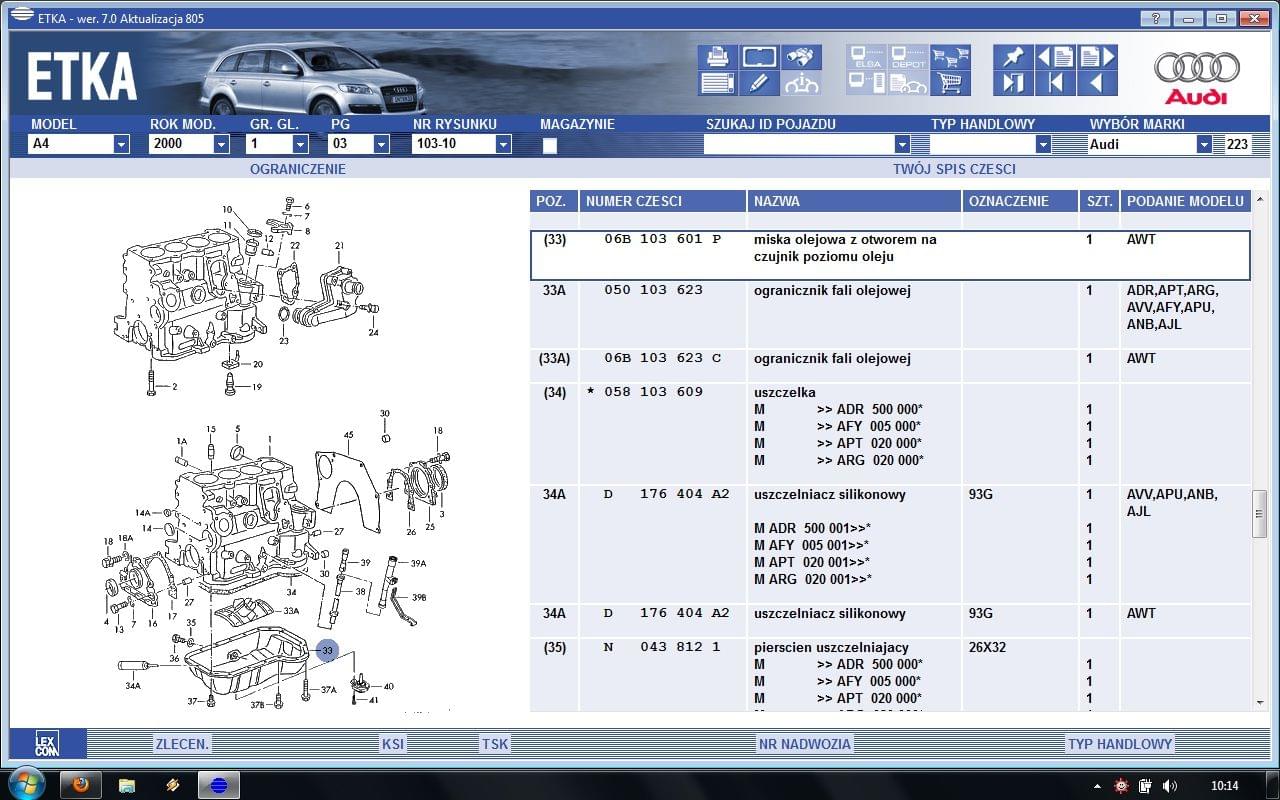Go to next page with right-arrow document icon

point(1097,57)
